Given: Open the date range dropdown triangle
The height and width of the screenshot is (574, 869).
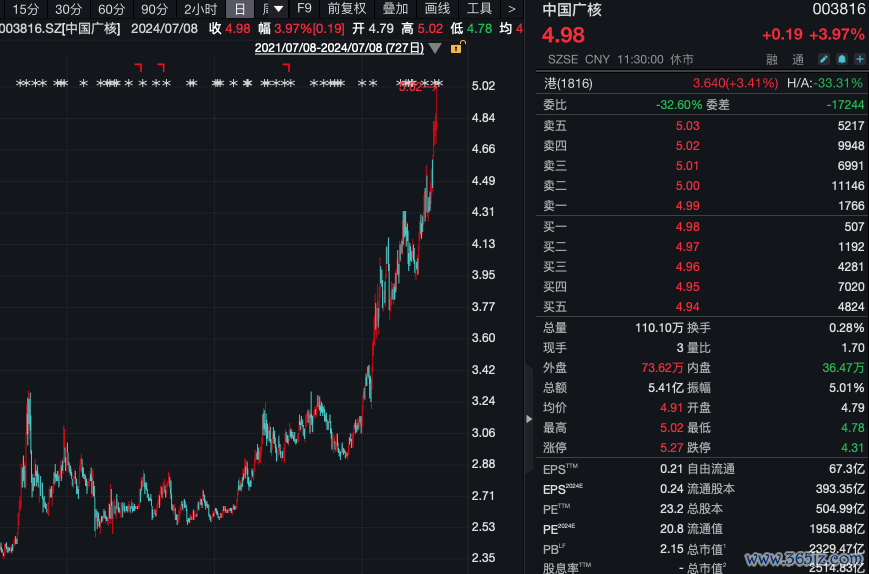Looking at the screenshot, I should pyautogui.click(x=436, y=49).
